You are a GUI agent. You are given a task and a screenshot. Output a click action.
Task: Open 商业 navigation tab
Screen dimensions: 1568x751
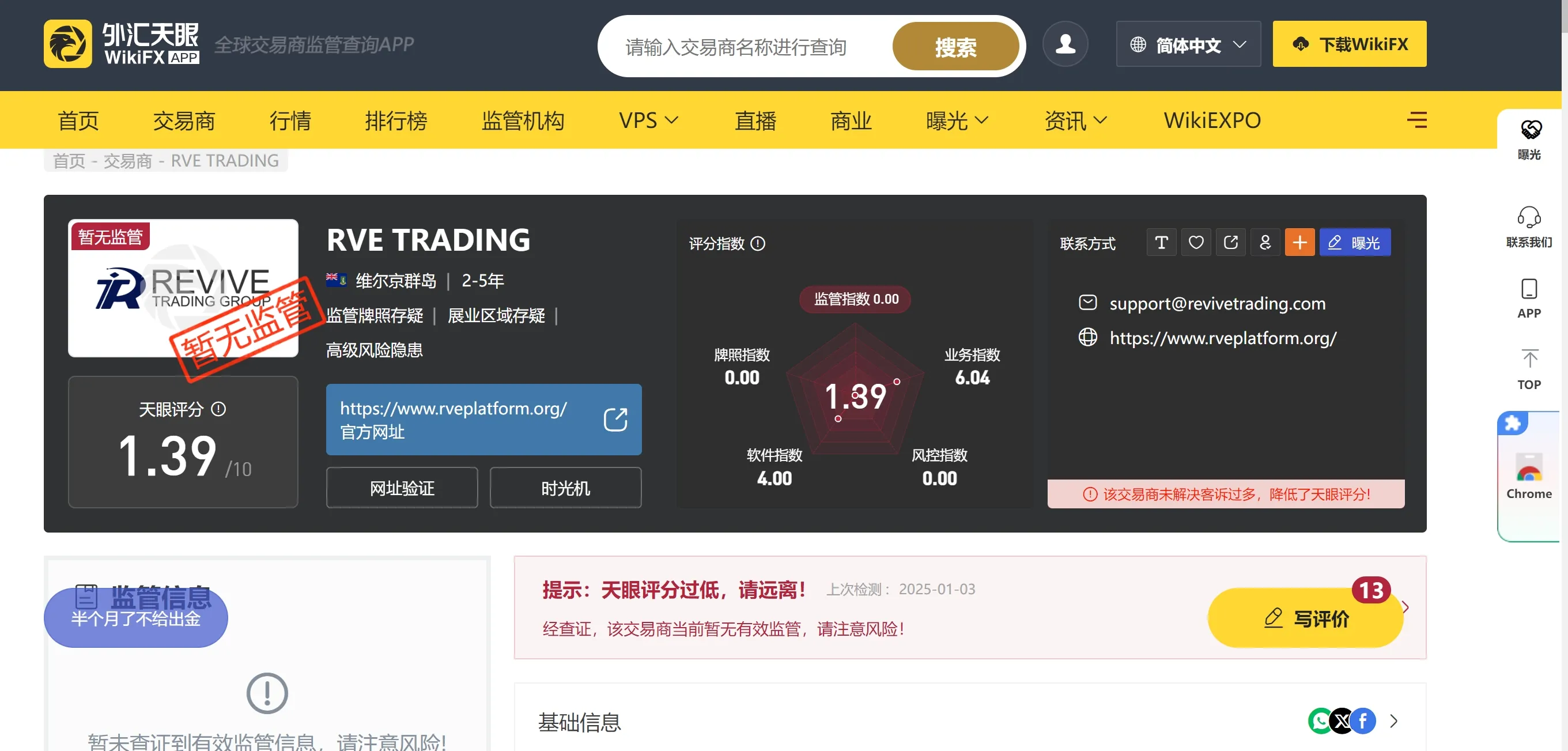[851, 120]
